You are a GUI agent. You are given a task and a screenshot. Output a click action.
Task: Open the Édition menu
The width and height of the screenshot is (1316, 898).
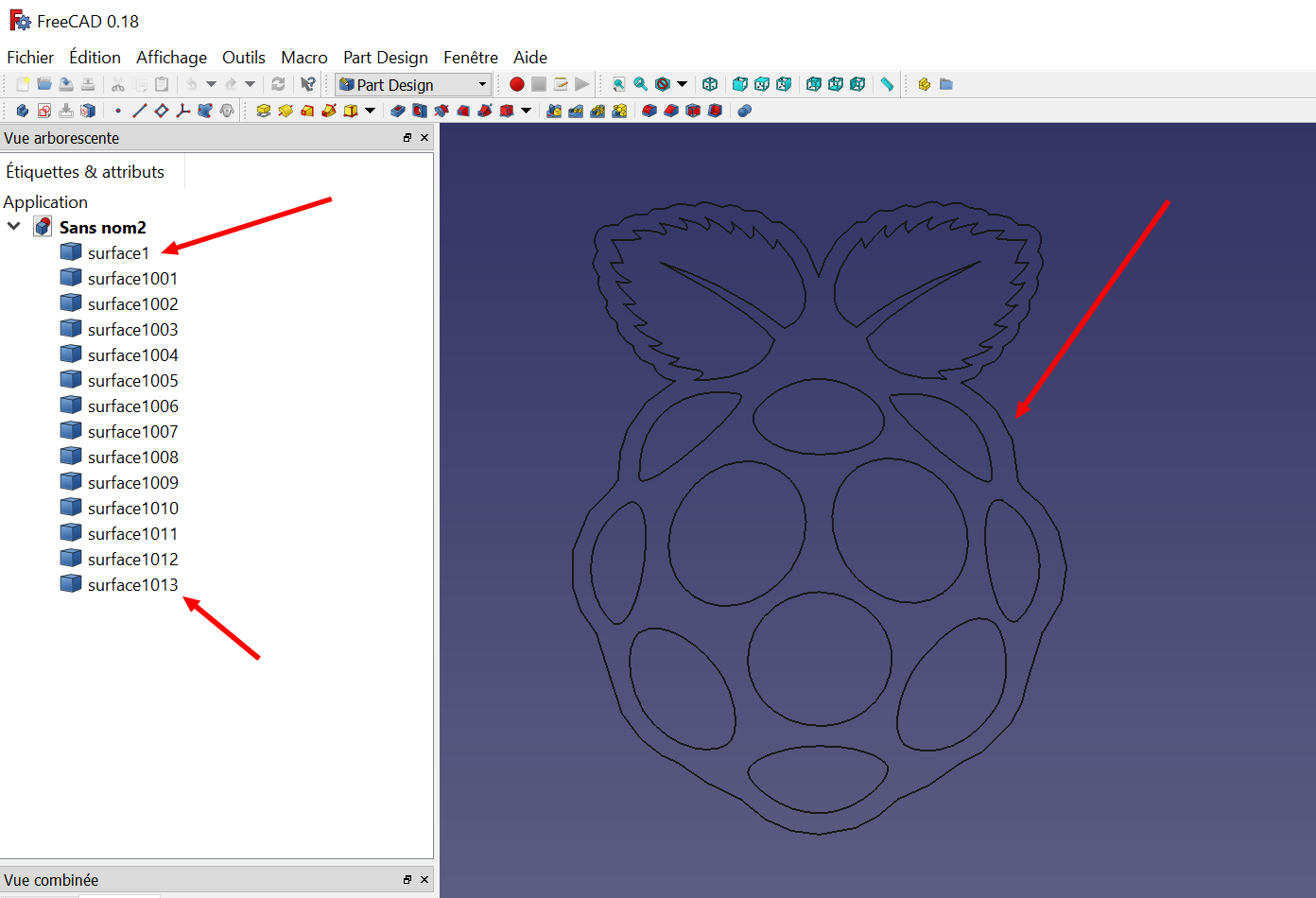tap(95, 58)
